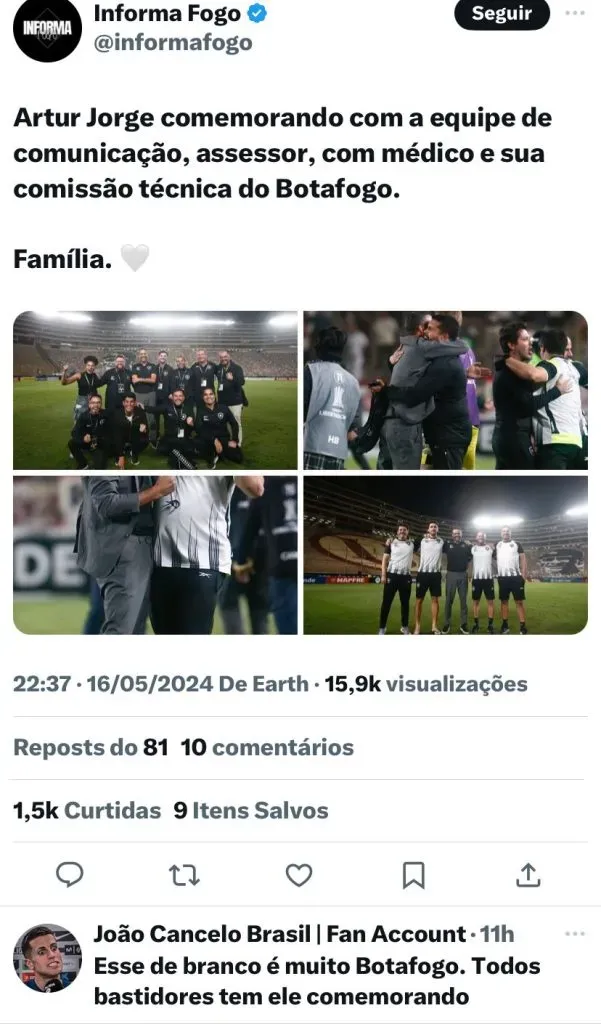
Task: View the list of 81 reposts
Action: pos(91,747)
